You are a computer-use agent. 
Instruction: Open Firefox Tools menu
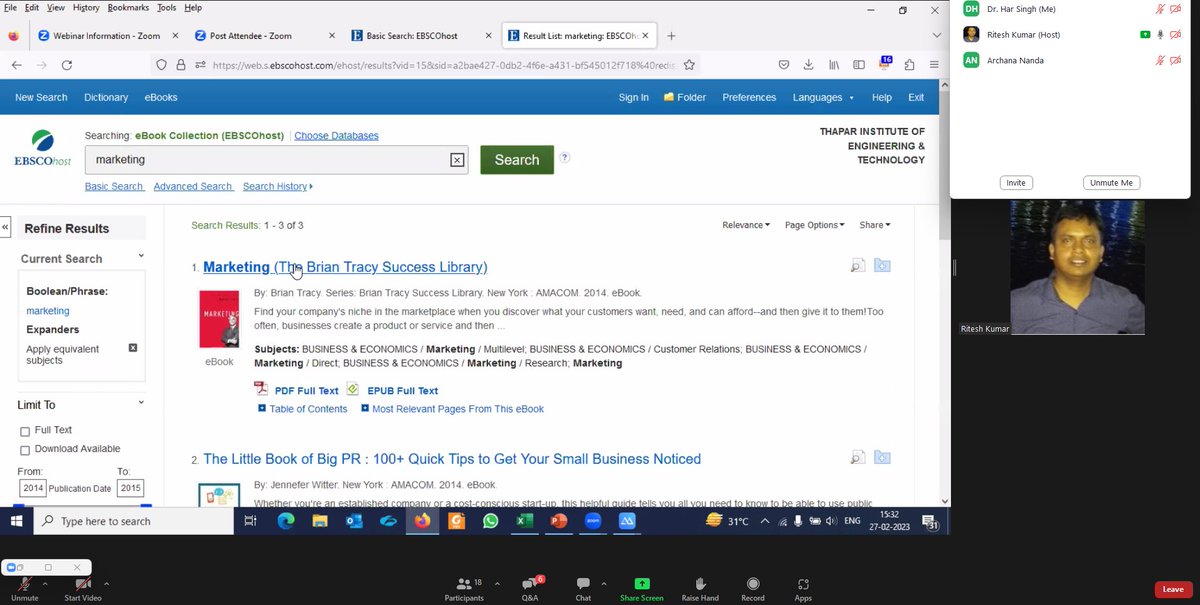tap(166, 7)
